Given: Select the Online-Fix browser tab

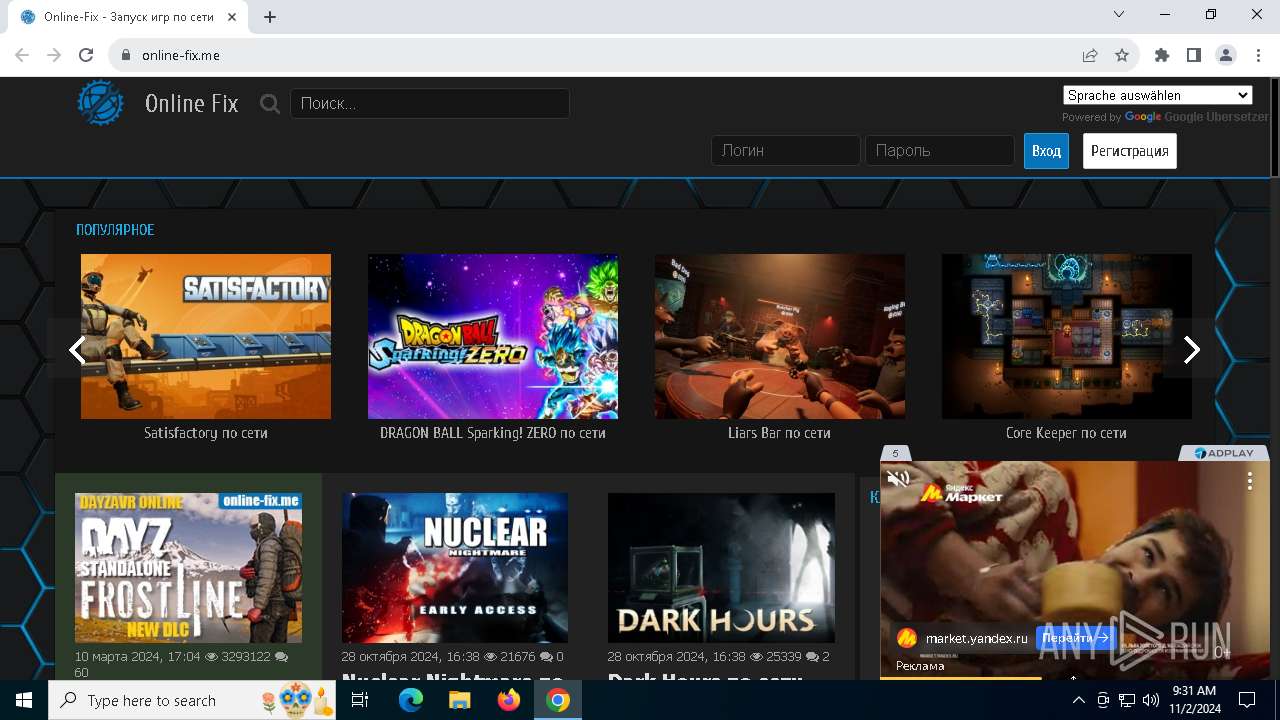Looking at the screenshot, I should 130,17.
